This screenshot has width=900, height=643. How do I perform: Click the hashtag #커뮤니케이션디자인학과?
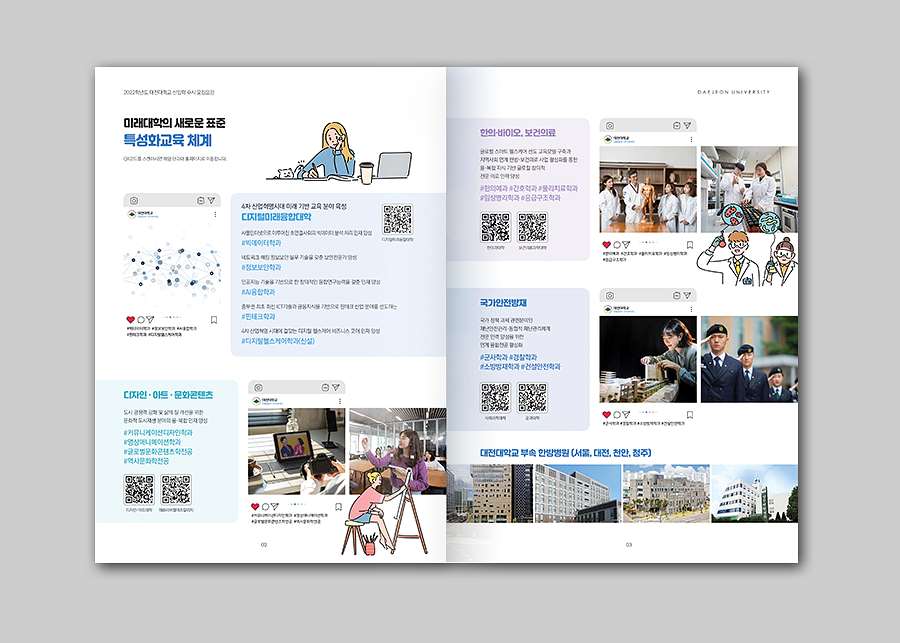158,433
